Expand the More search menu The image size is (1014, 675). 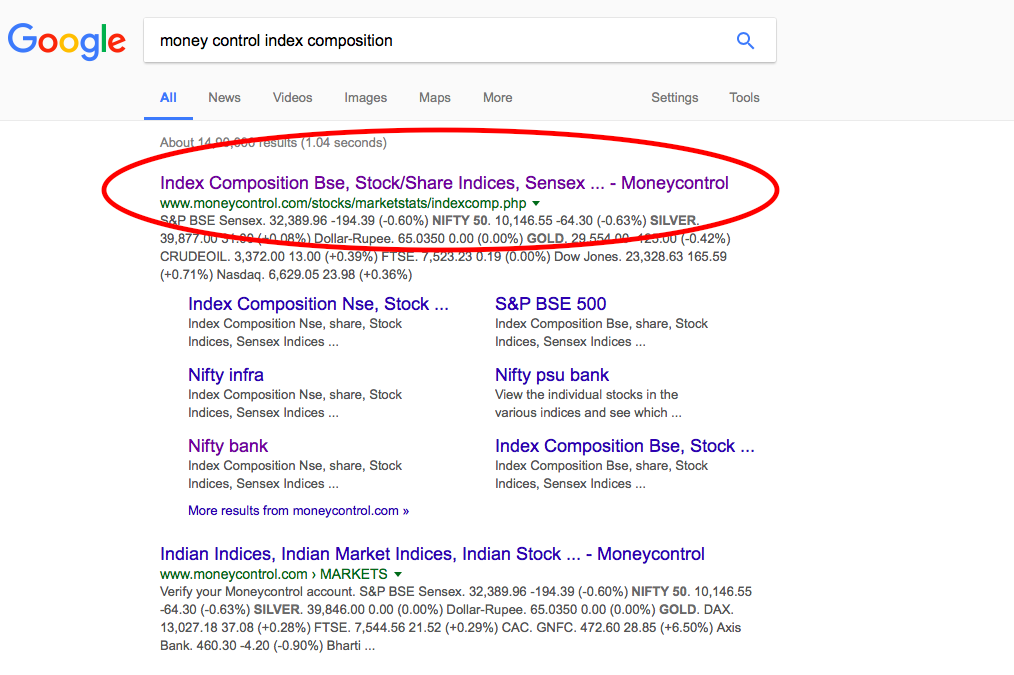(497, 98)
